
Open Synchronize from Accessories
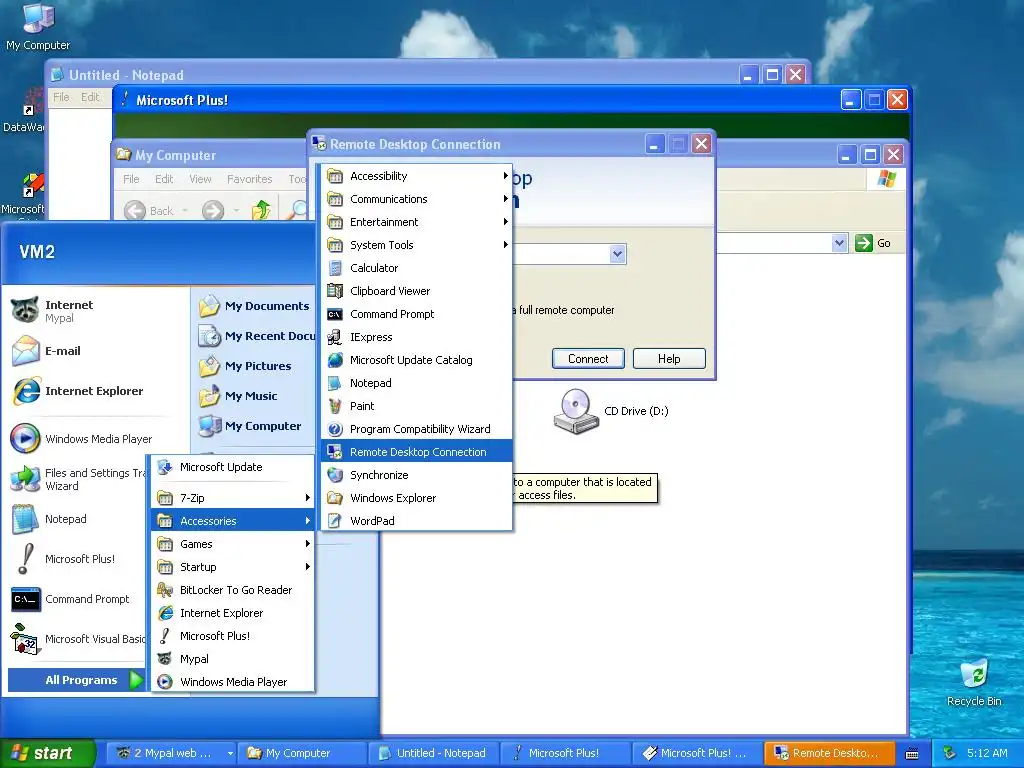coord(417,475)
